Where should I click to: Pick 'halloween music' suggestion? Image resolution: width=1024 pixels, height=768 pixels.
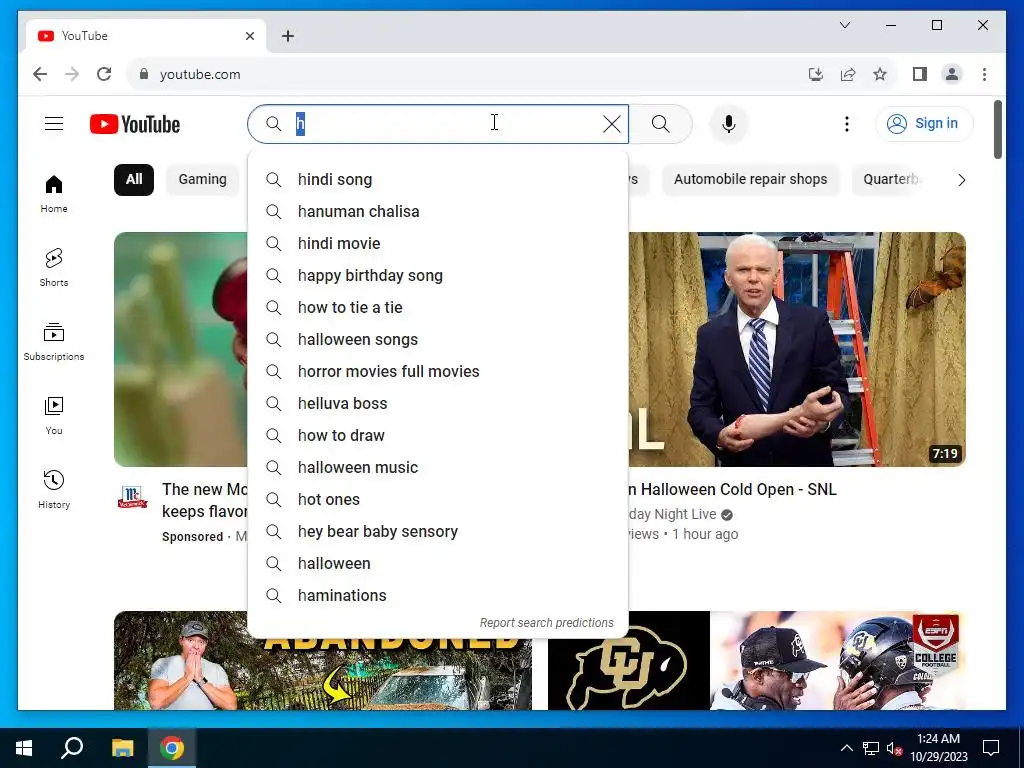pyautogui.click(x=438, y=468)
